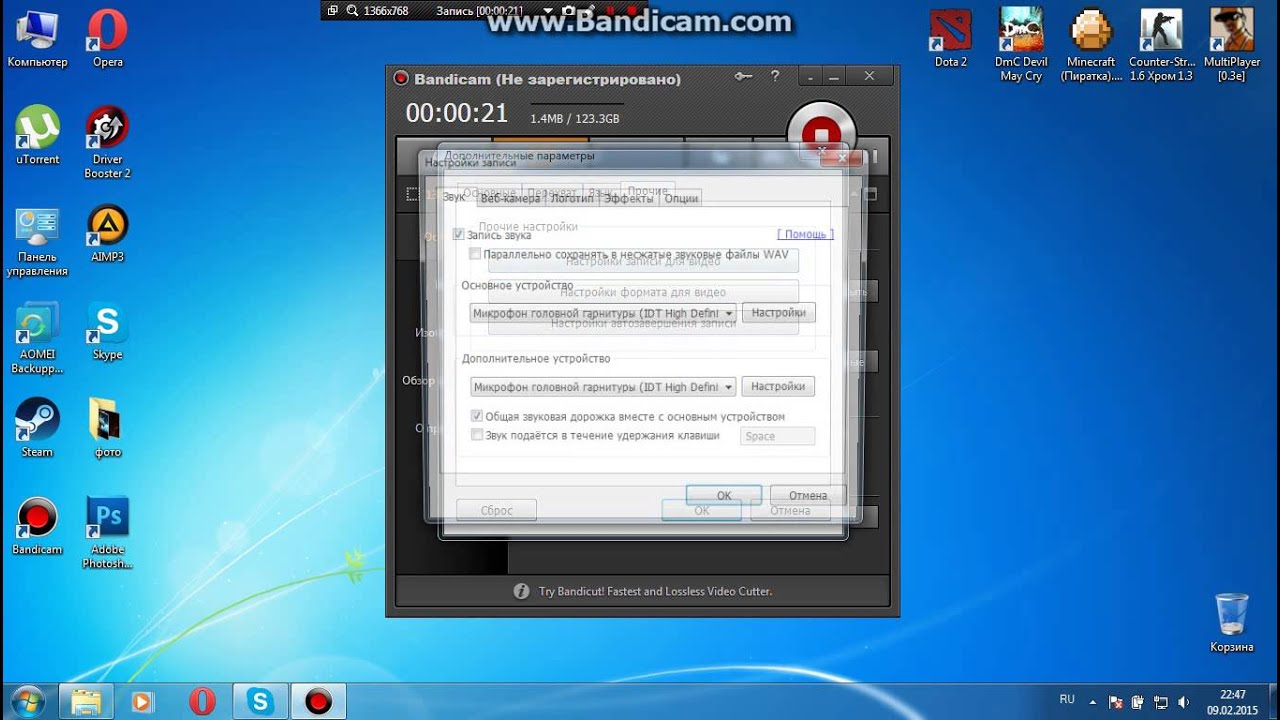
Task: Click the key registration icon in Bandicam title
Action: pyautogui.click(x=744, y=76)
